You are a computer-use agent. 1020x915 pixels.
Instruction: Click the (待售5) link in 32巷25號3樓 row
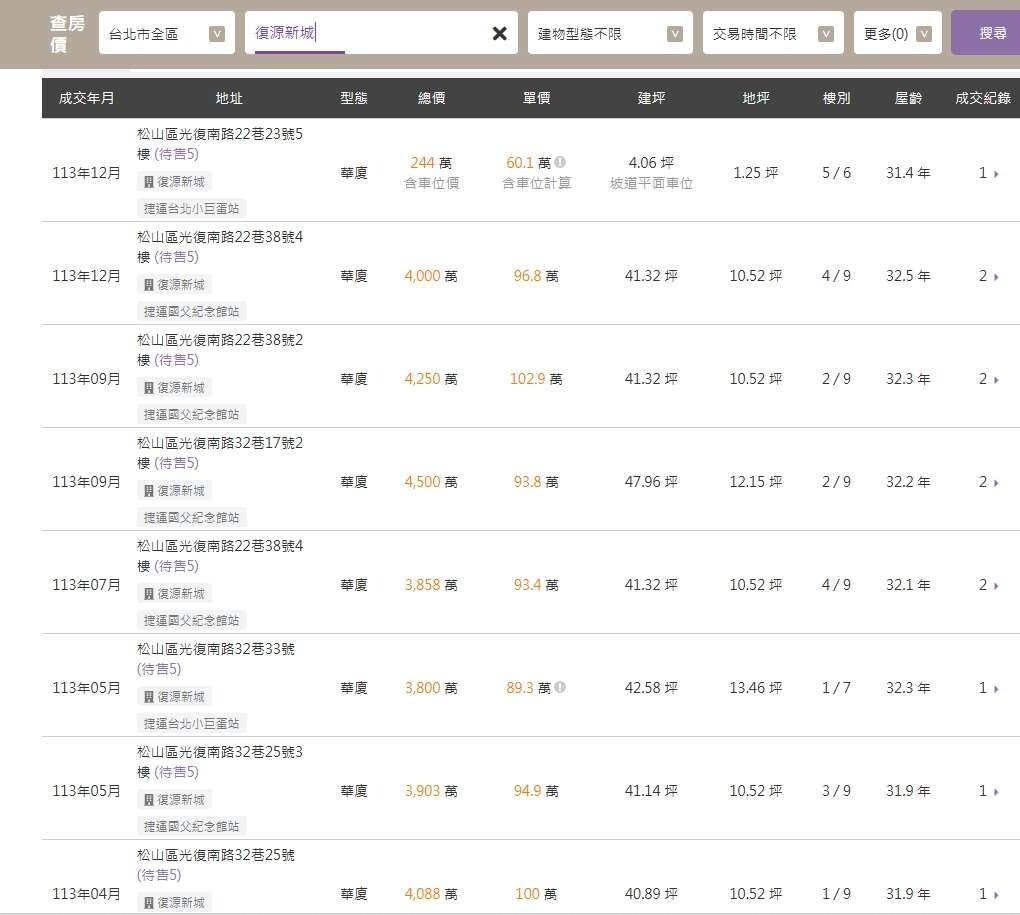[176, 772]
